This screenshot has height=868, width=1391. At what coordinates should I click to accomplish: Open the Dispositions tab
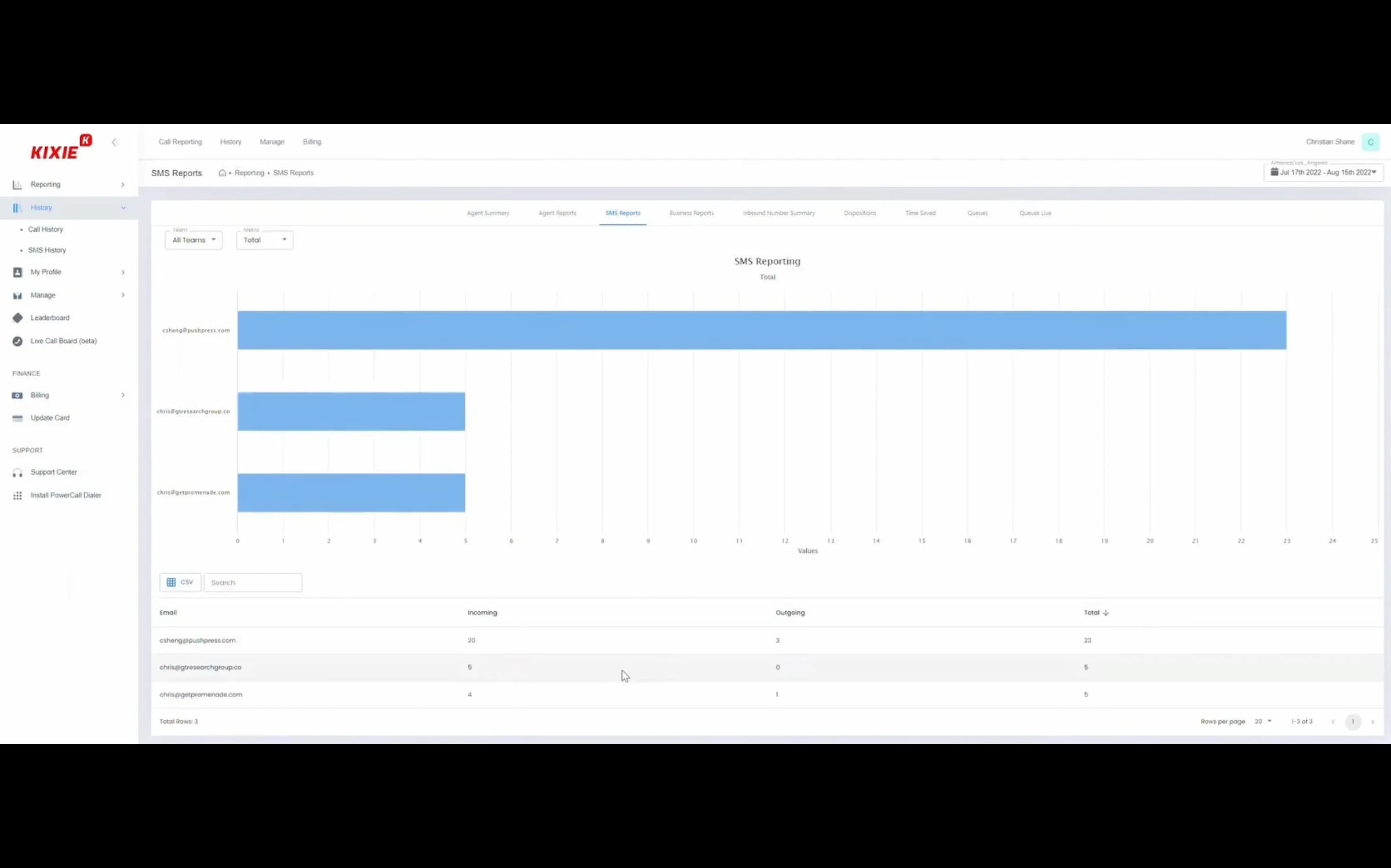point(860,213)
